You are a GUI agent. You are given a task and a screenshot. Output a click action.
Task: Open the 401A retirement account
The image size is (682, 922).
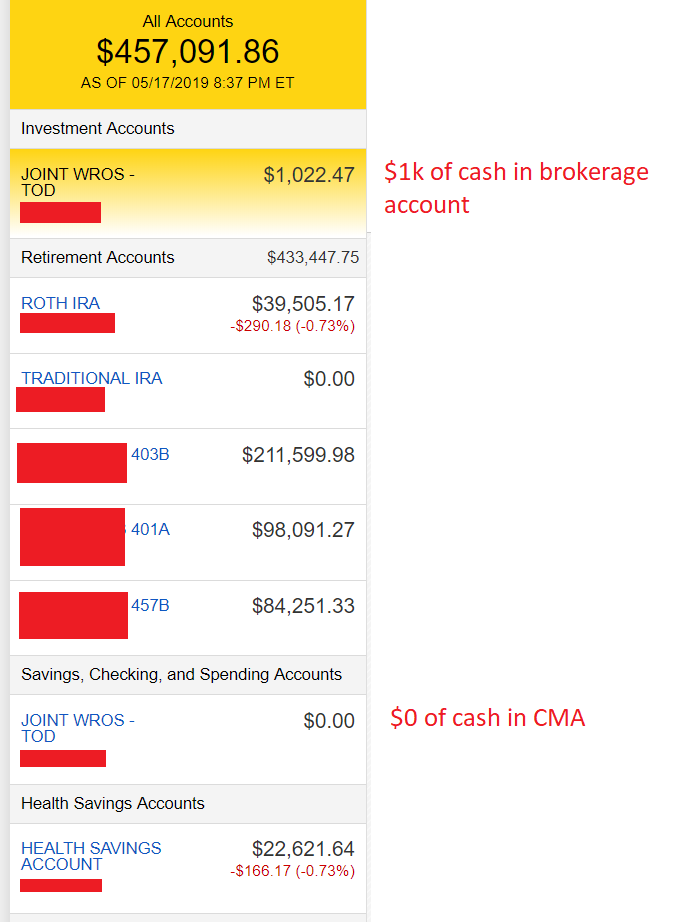pyautogui.click(x=150, y=529)
